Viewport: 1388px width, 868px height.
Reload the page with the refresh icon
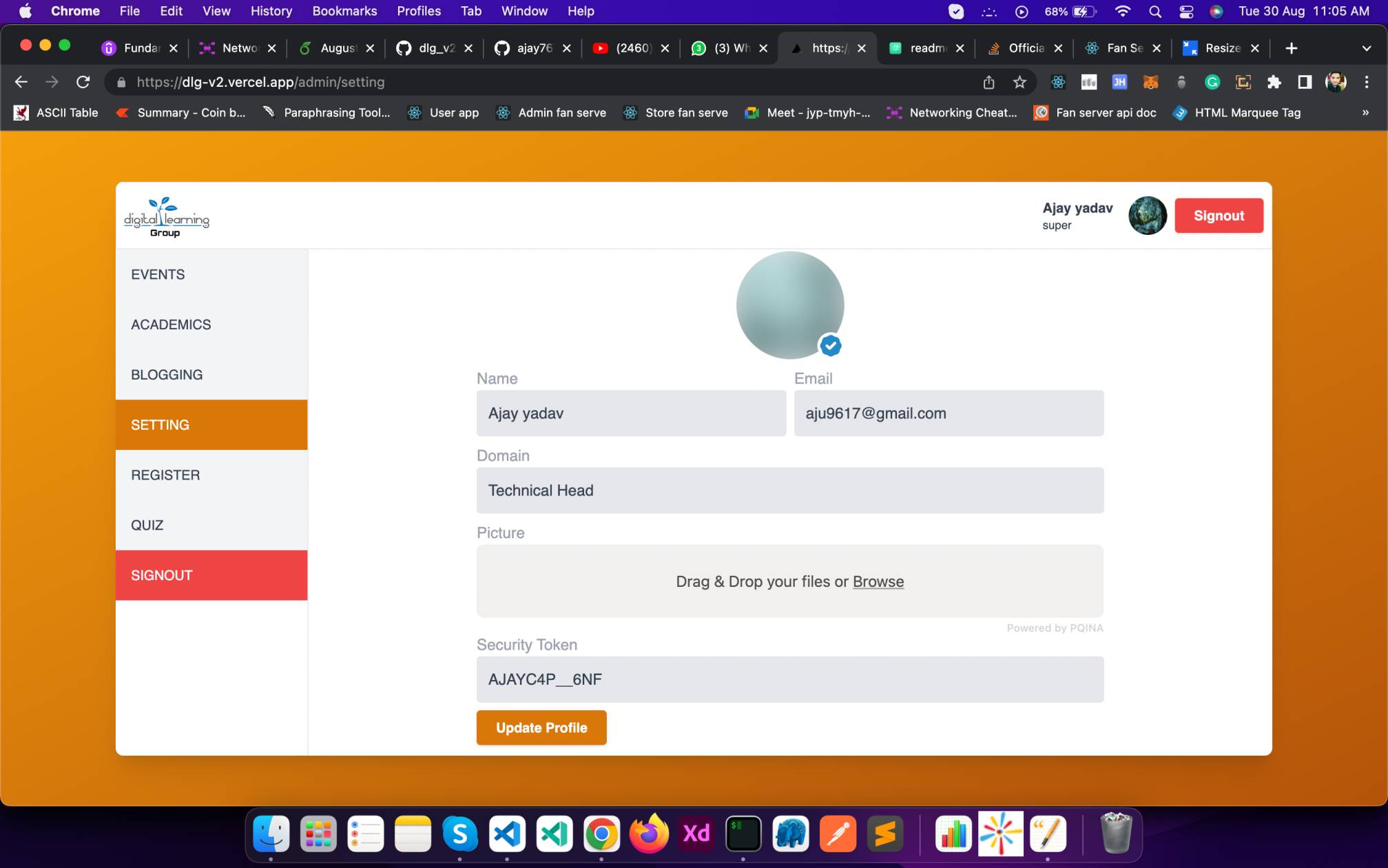point(83,82)
